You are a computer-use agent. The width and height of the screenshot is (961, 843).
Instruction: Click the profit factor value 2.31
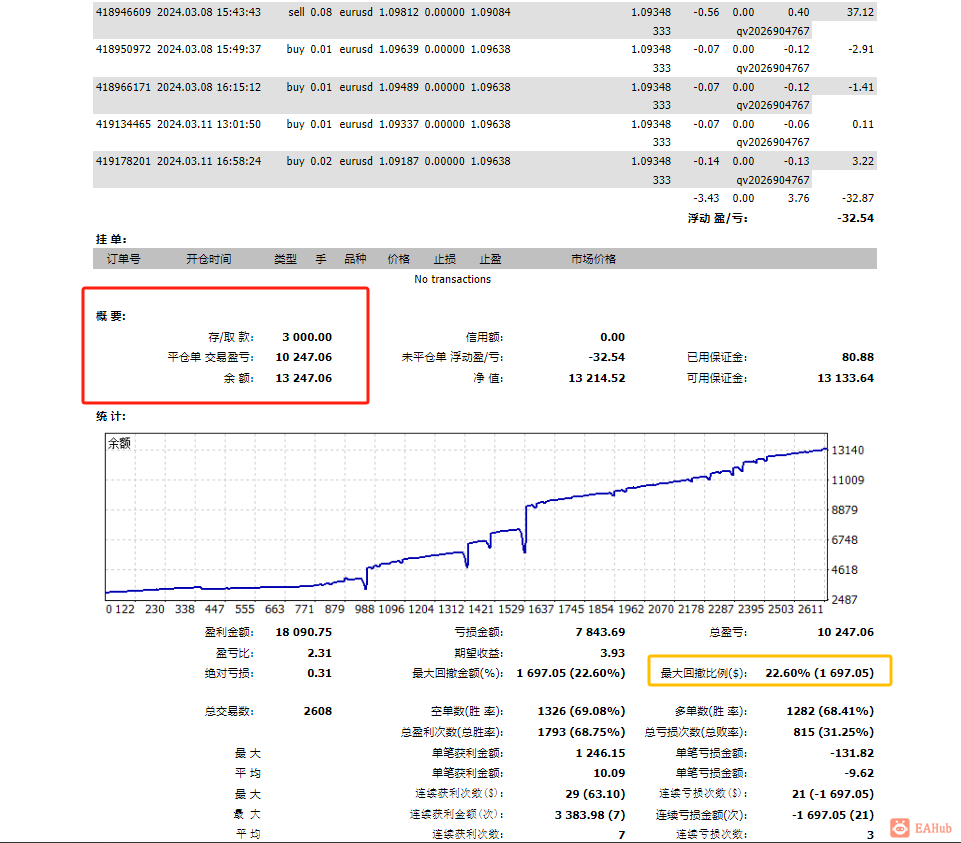click(319, 653)
